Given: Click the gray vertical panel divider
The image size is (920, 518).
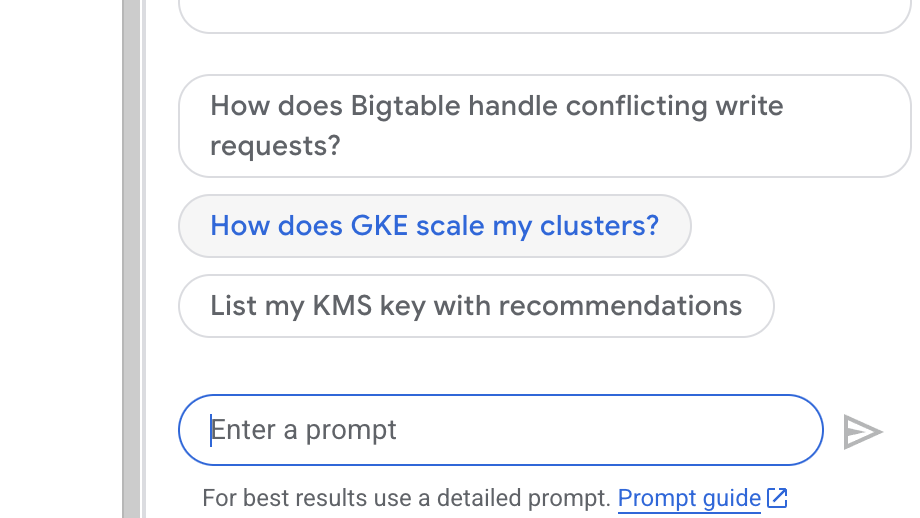Looking at the screenshot, I should 131,259.
